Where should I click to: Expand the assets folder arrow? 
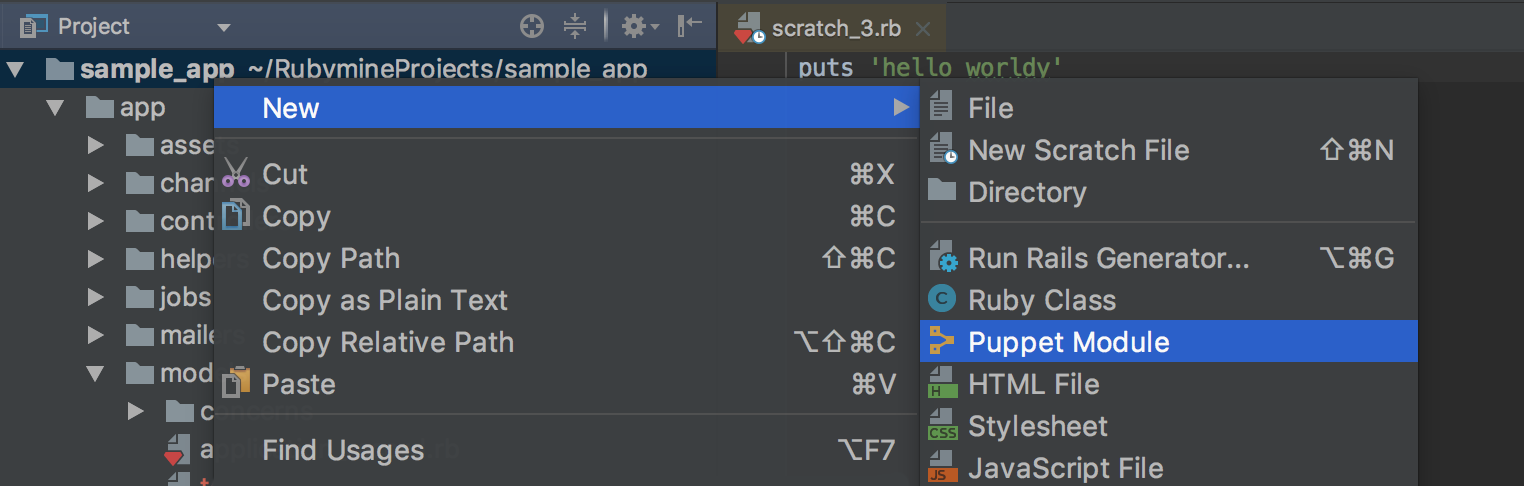(96, 146)
